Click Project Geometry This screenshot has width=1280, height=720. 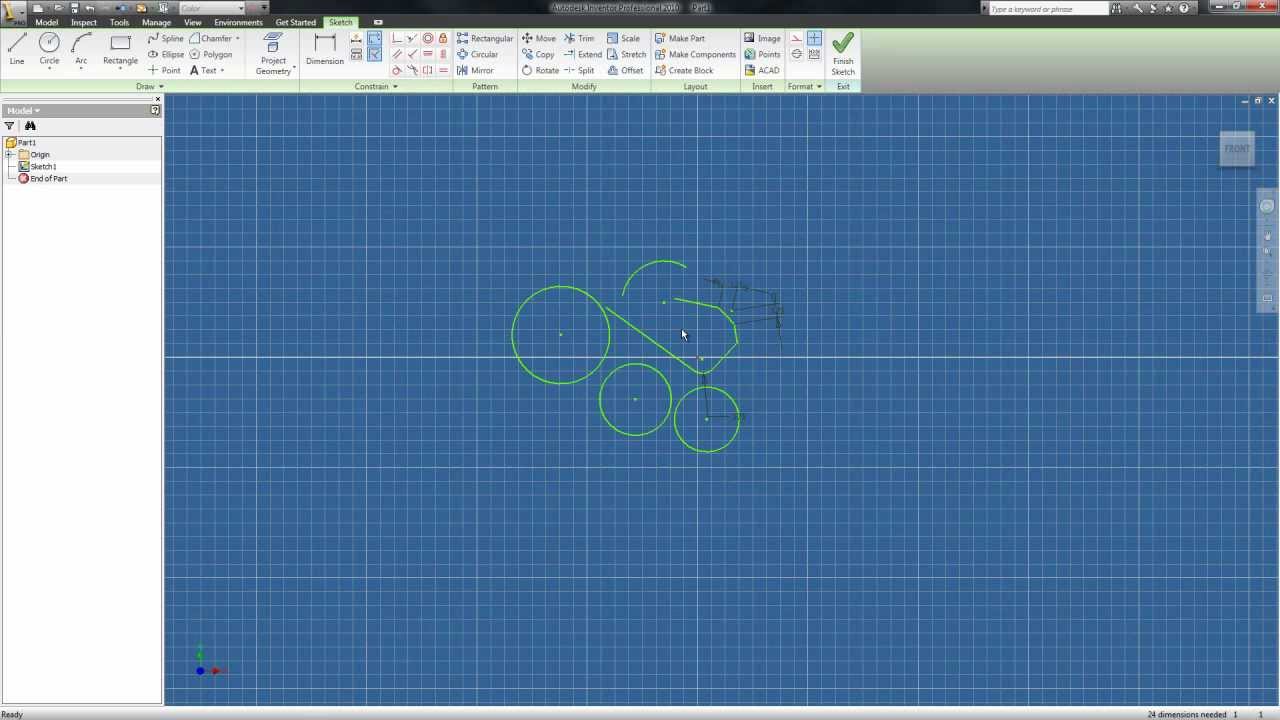[x=273, y=54]
